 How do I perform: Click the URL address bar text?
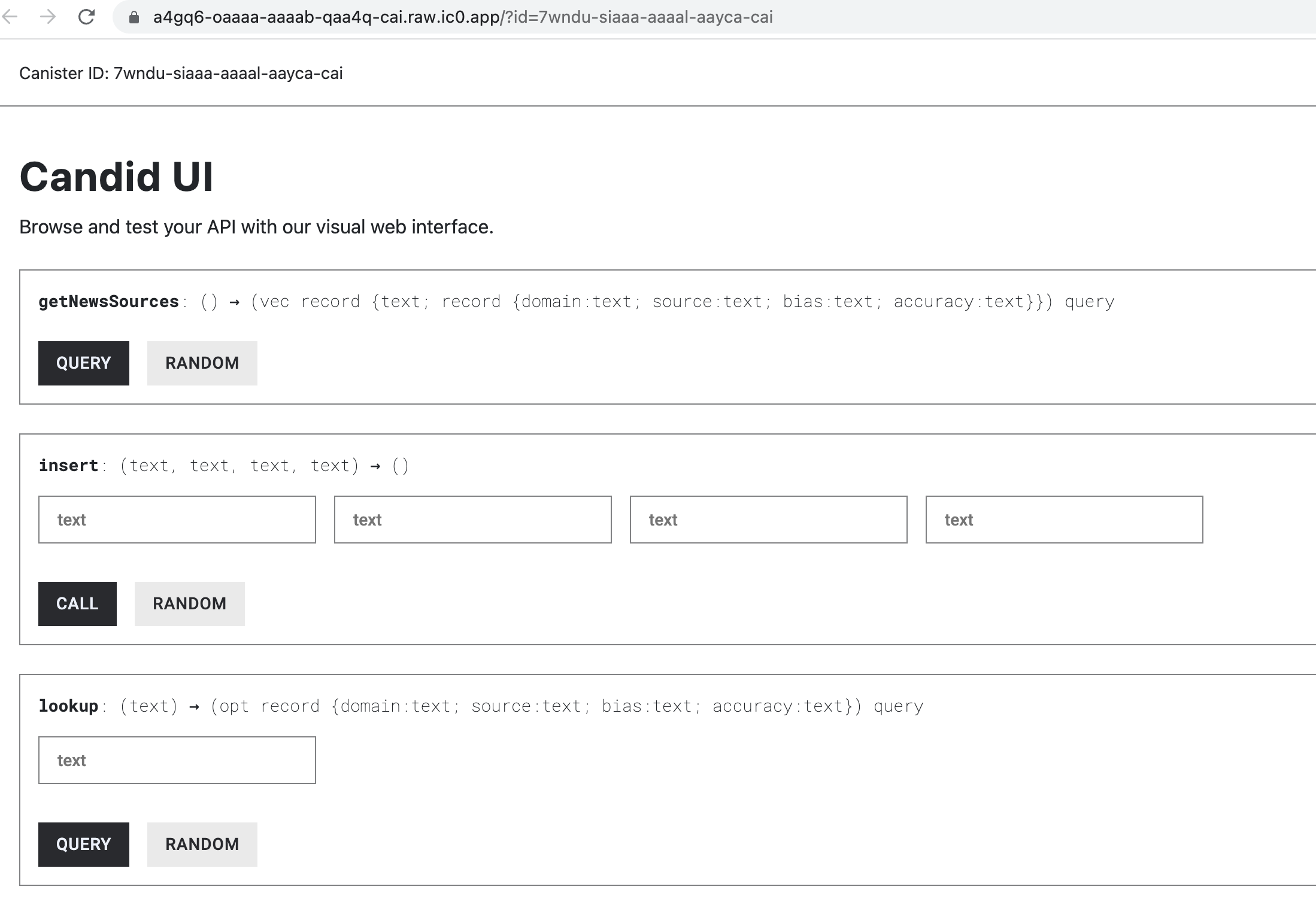pos(462,17)
